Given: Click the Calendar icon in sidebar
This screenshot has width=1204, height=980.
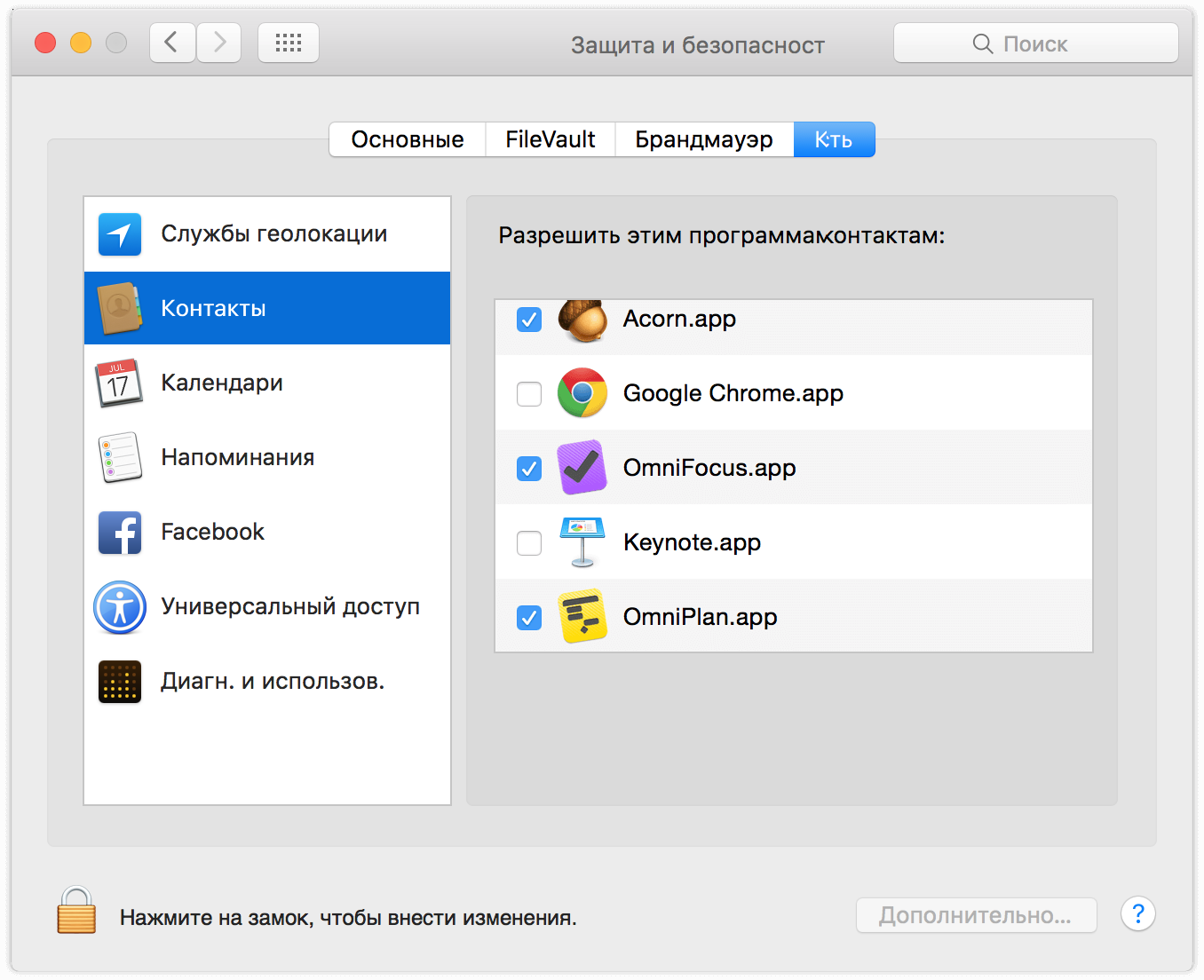Looking at the screenshot, I should coord(119,383).
